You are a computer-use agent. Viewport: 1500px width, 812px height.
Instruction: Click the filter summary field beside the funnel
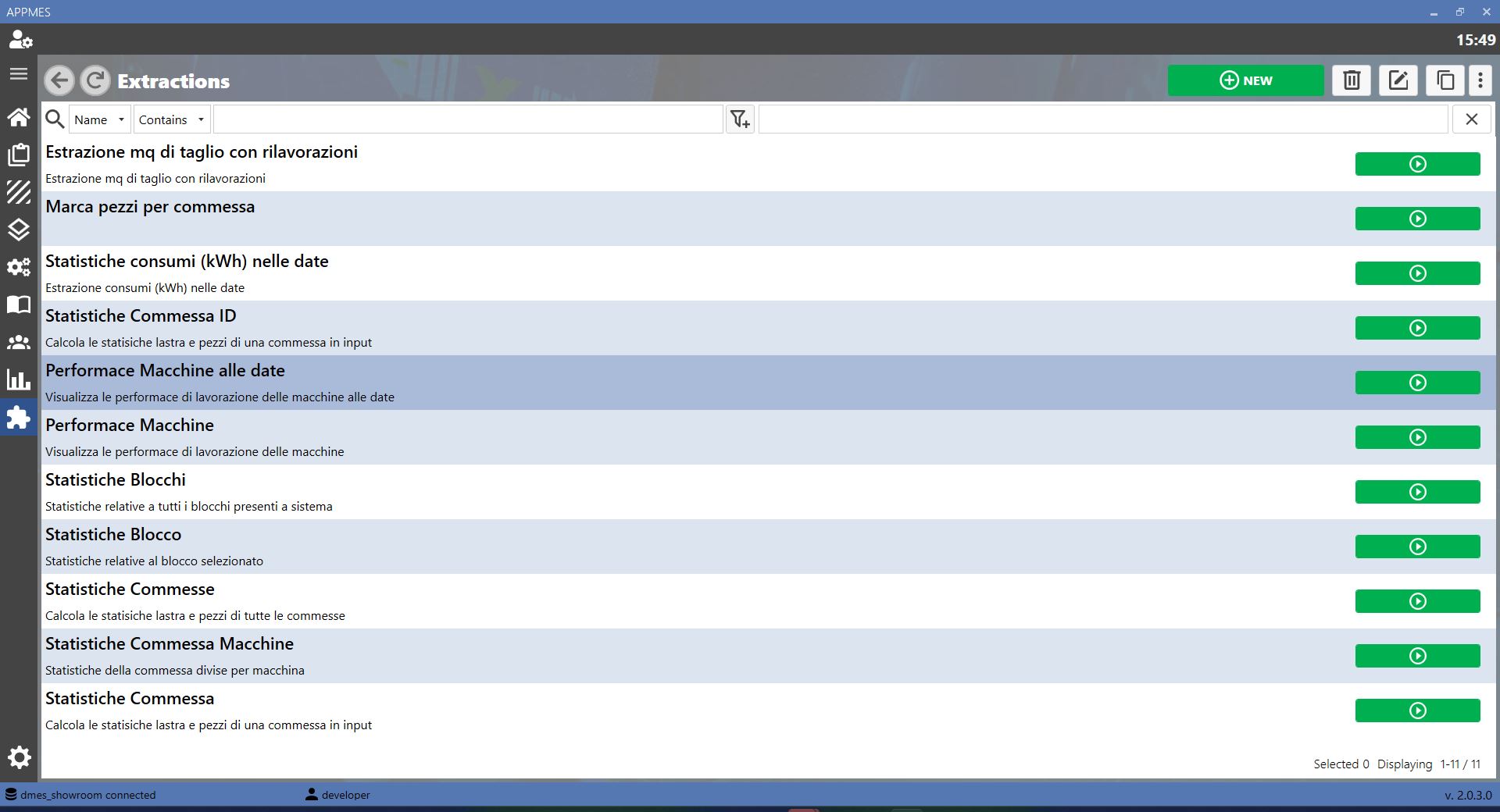(x=1103, y=119)
